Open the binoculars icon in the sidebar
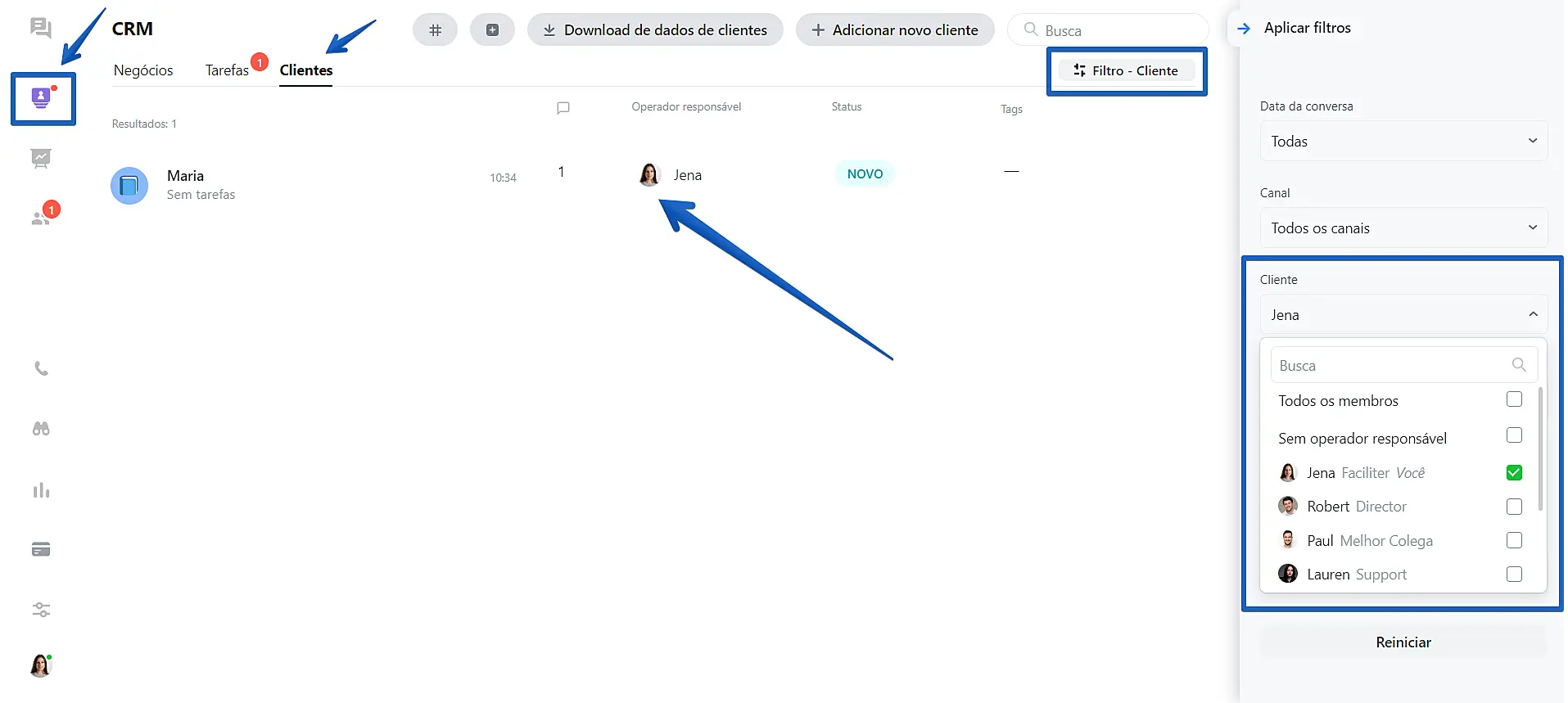 [41, 429]
